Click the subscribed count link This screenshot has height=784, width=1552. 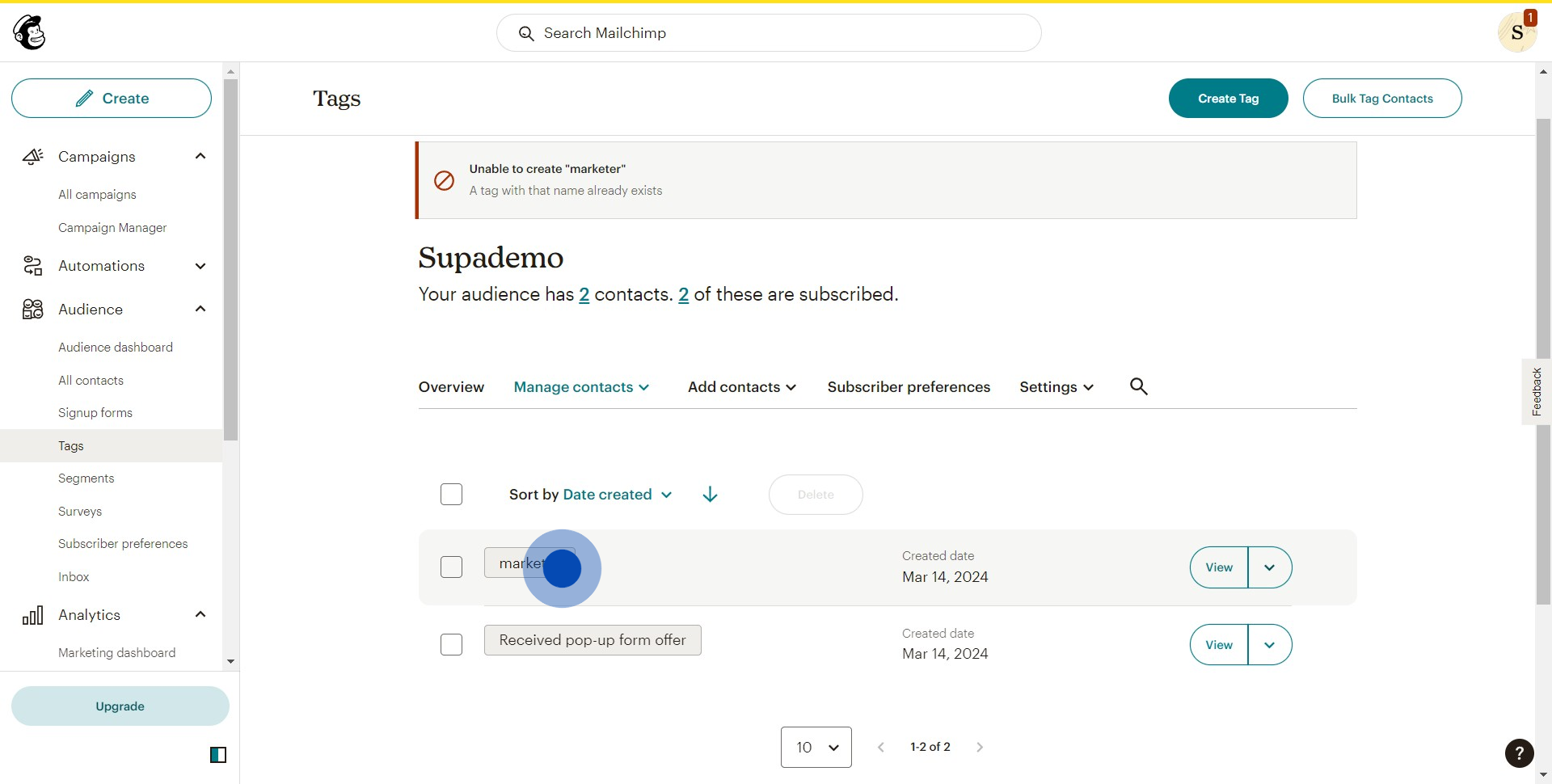click(x=684, y=295)
